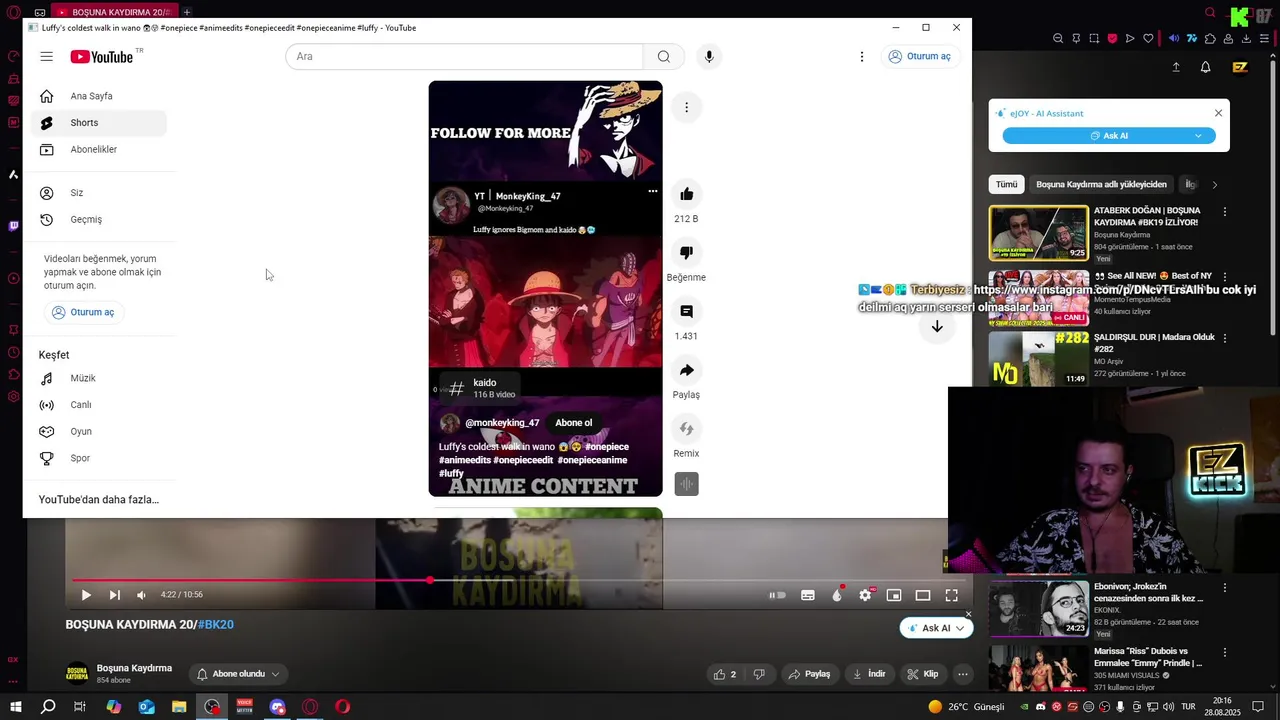Open the Short's sound page icon
The height and width of the screenshot is (720, 1280).
pyautogui.click(x=686, y=484)
